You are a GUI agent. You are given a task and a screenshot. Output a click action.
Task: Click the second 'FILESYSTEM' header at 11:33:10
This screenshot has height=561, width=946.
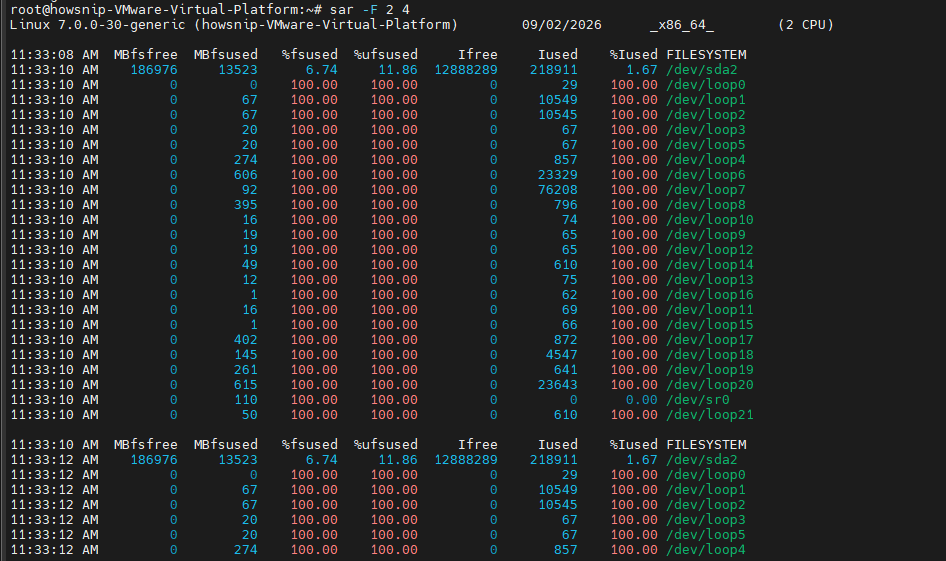(x=706, y=445)
